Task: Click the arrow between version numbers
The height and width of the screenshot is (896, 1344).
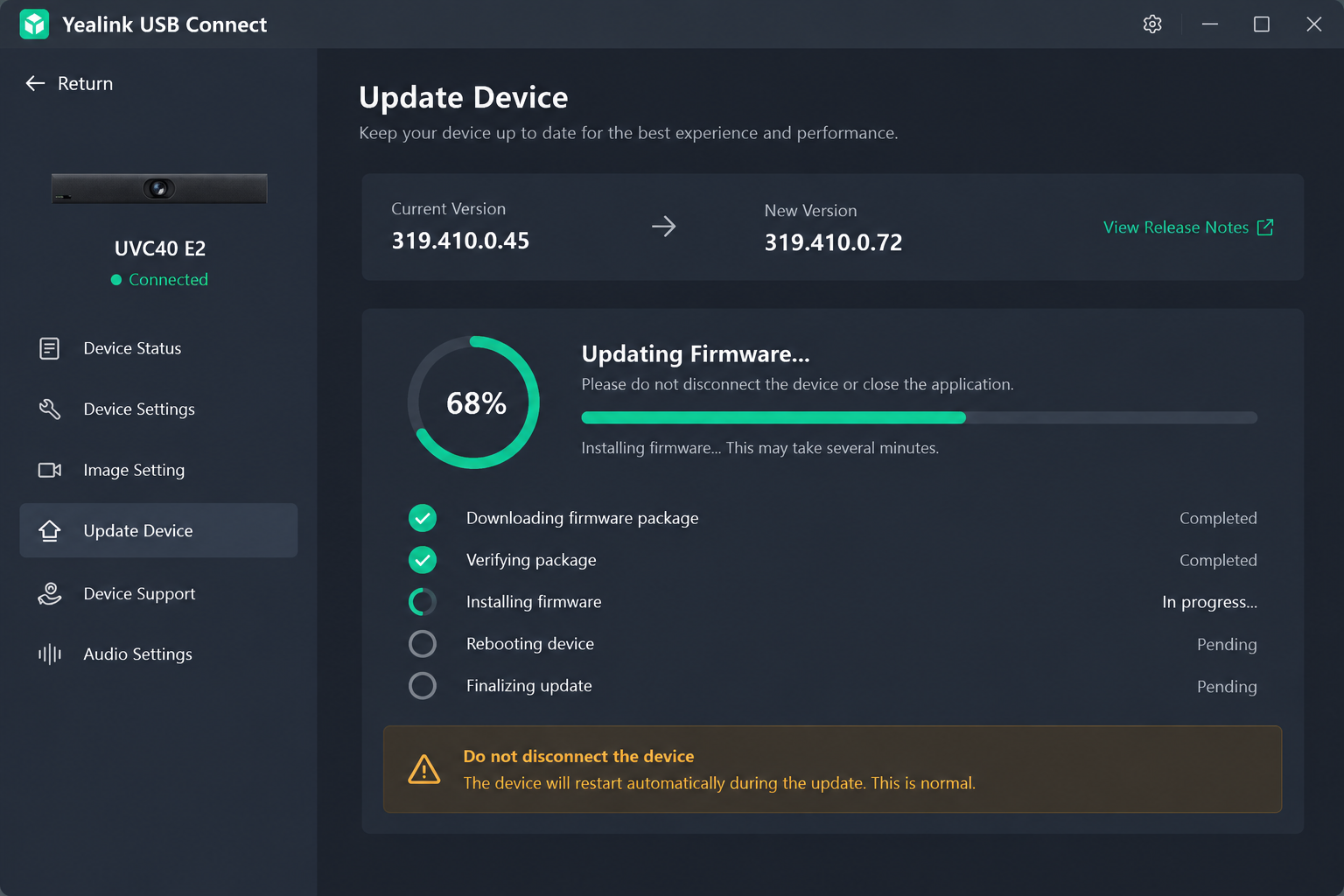Action: [x=664, y=227]
